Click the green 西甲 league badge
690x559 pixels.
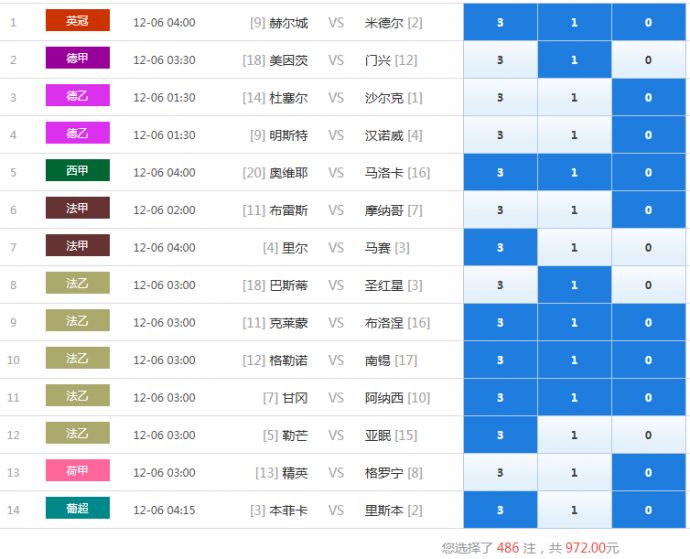(77, 171)
